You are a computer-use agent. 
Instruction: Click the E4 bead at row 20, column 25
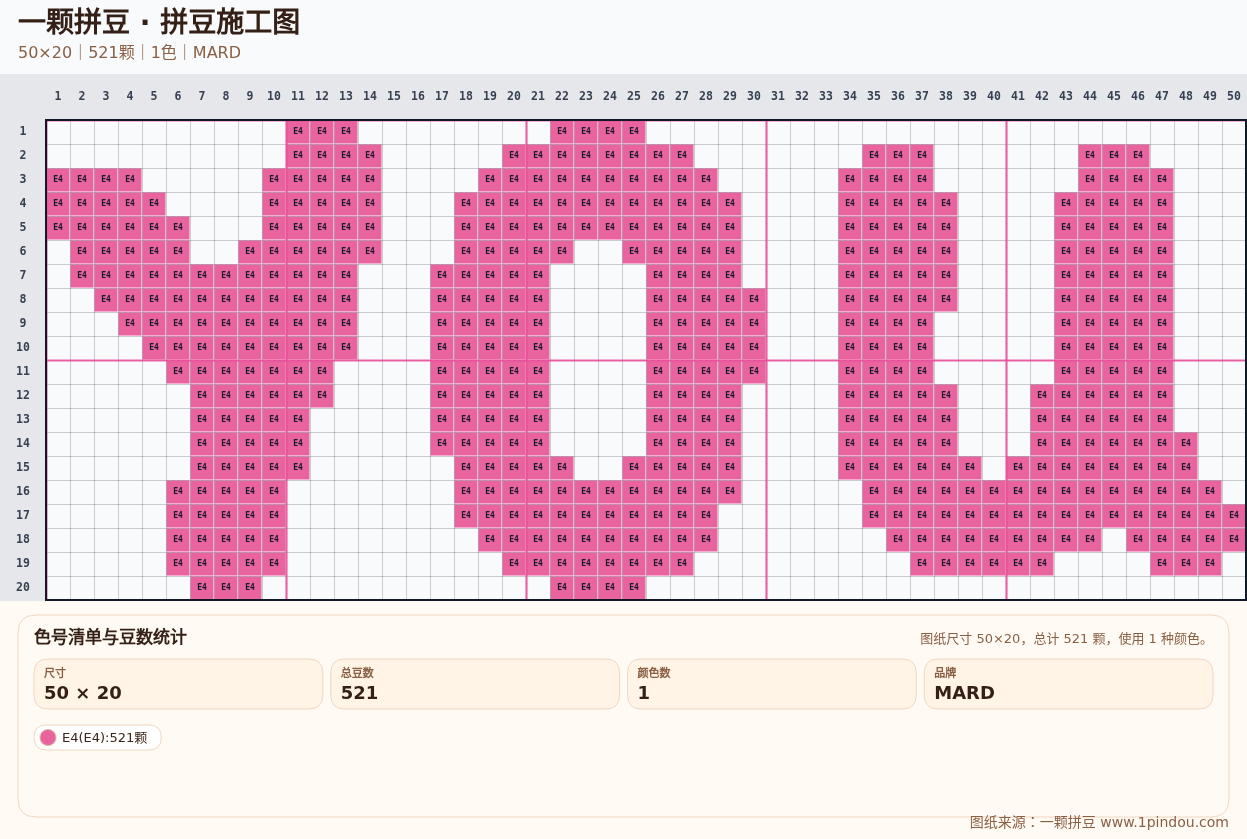(x=634, y=587)
